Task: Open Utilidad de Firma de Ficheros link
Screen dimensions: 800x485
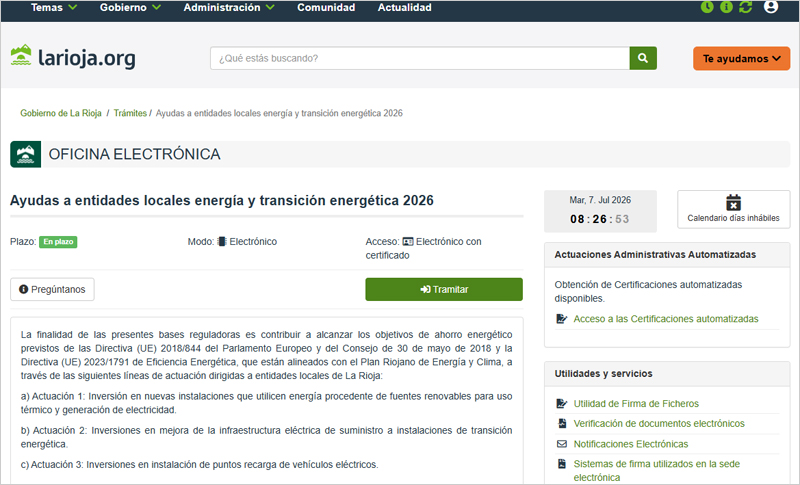Action: coord(636,403)
